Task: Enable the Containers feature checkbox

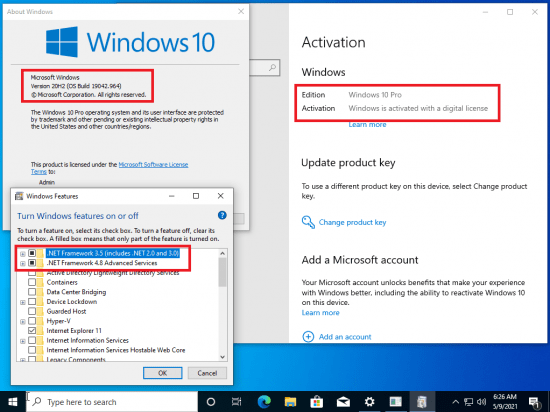Action: click(32, 282)
